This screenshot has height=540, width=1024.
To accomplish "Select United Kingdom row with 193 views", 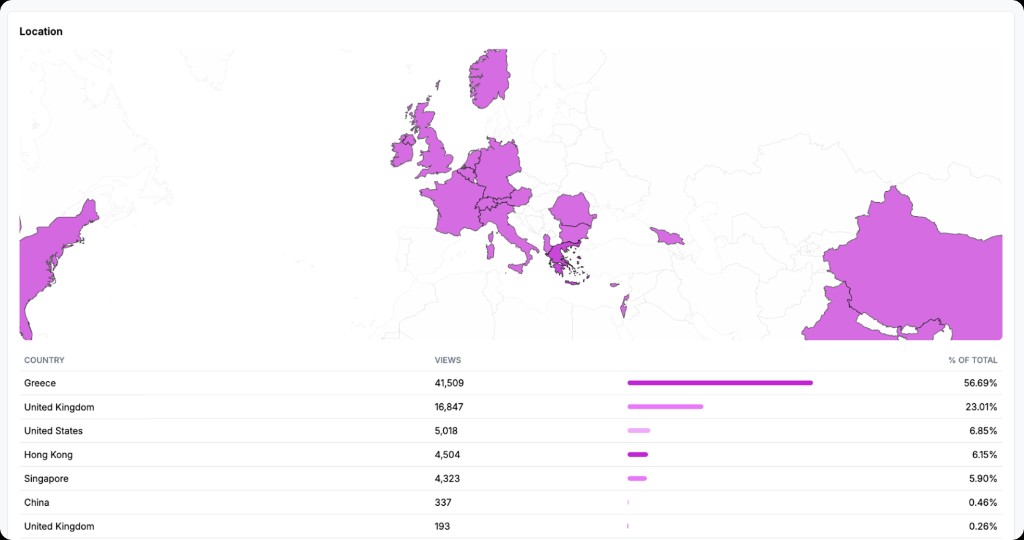I will [59, 526].
